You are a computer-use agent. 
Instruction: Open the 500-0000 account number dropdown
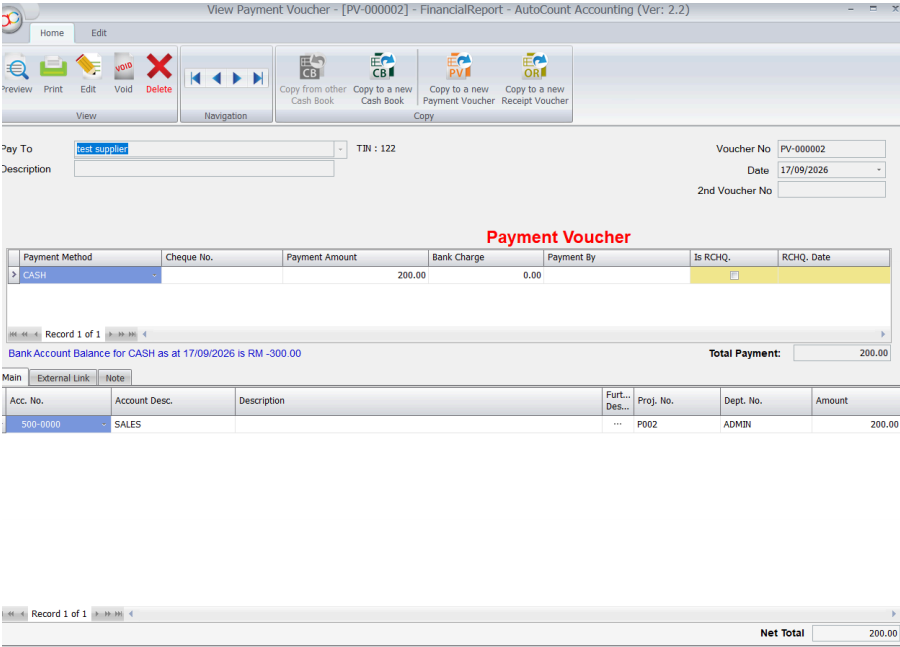[x=104, y=425]
